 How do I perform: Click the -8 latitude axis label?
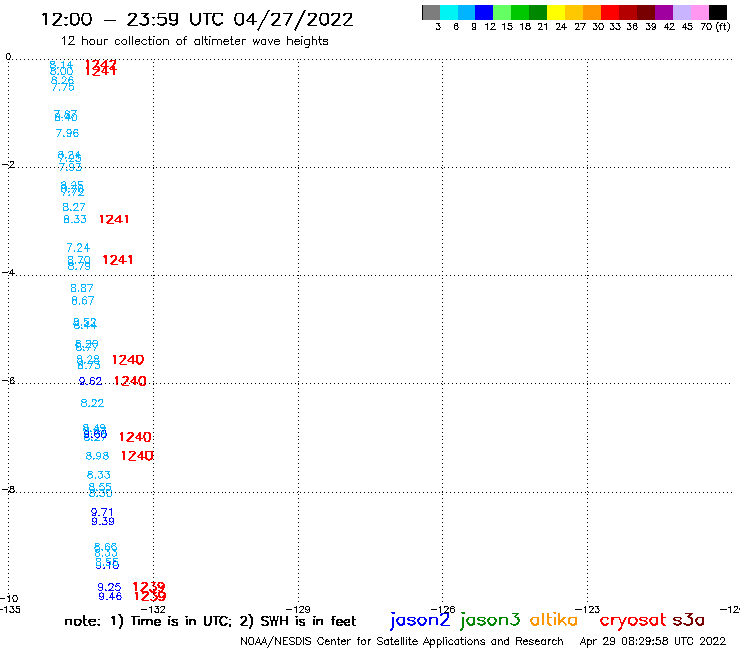point(8,490)
